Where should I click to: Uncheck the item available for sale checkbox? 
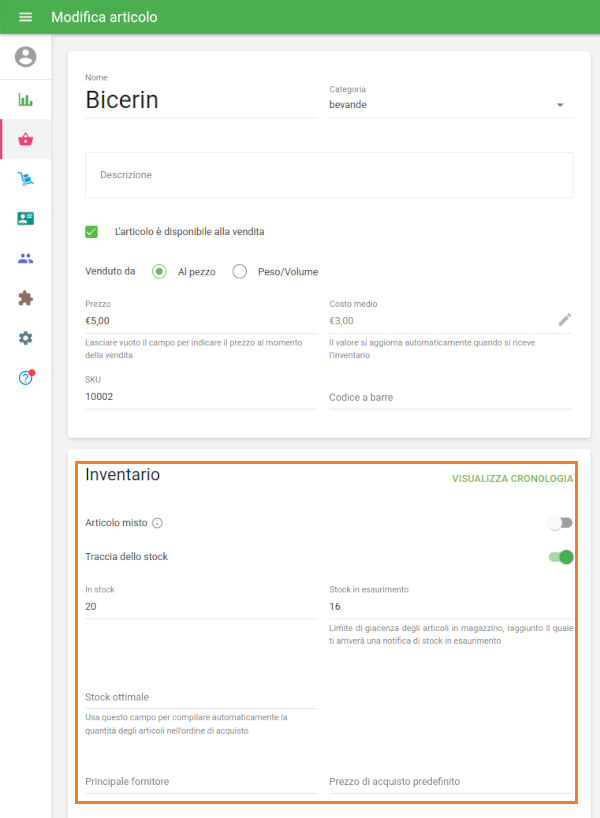click(x=92, y=231)
